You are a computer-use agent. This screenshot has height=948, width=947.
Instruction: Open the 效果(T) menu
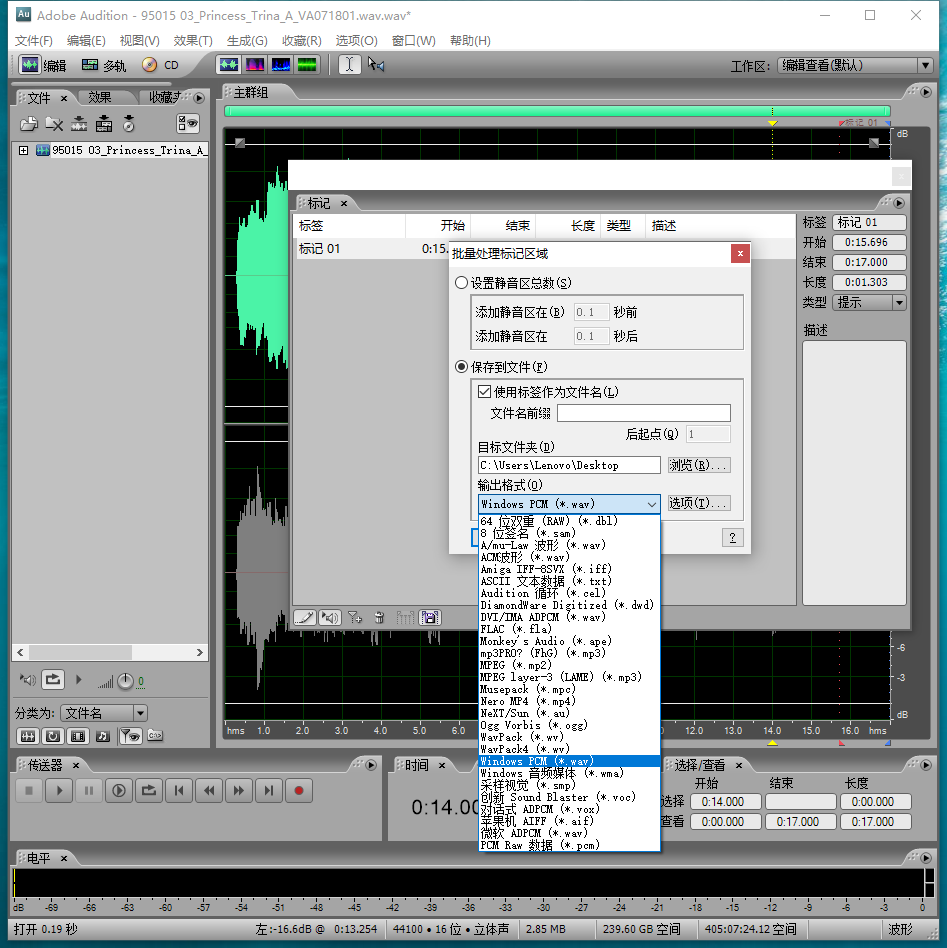click(x=193, y=41)
